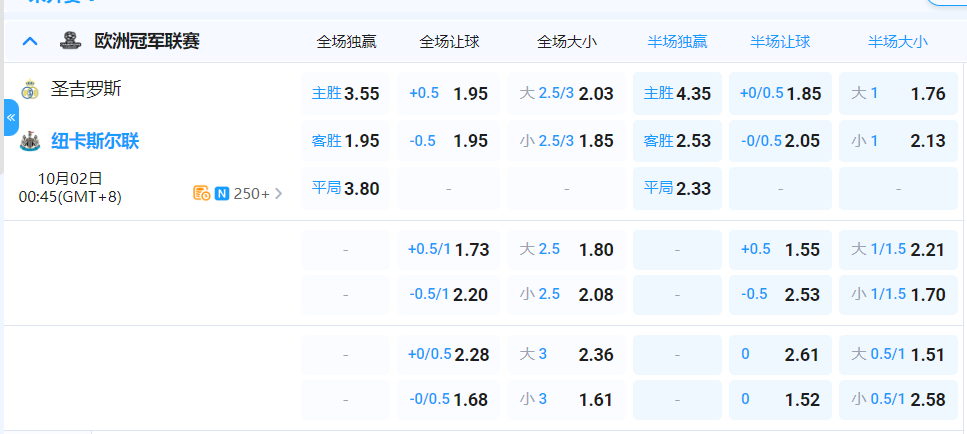Bet on 大 2.5/3 at 2.03
Viewport: 967px width, 434px height.
566,94
